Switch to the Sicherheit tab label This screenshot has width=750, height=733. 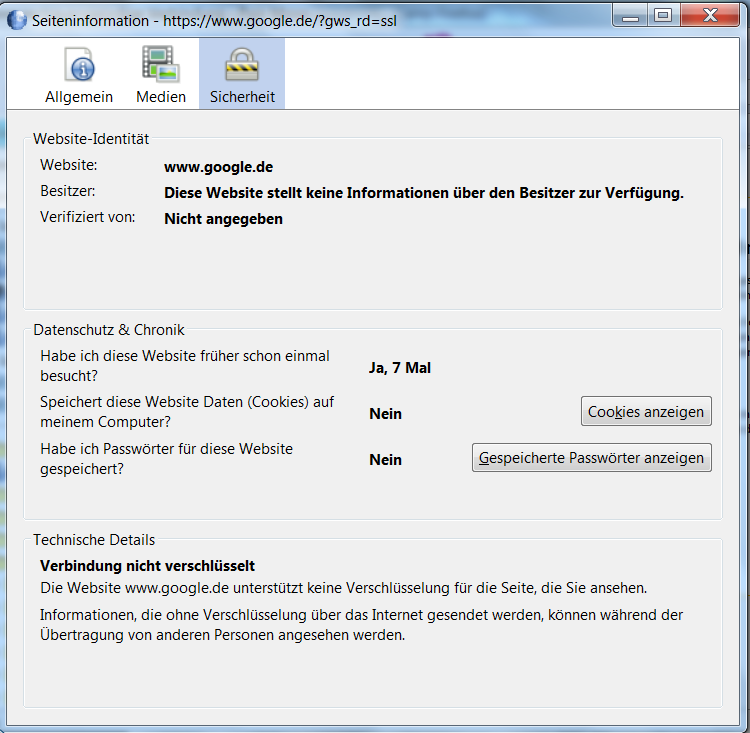pyautogui.click(x=242, y=97)
